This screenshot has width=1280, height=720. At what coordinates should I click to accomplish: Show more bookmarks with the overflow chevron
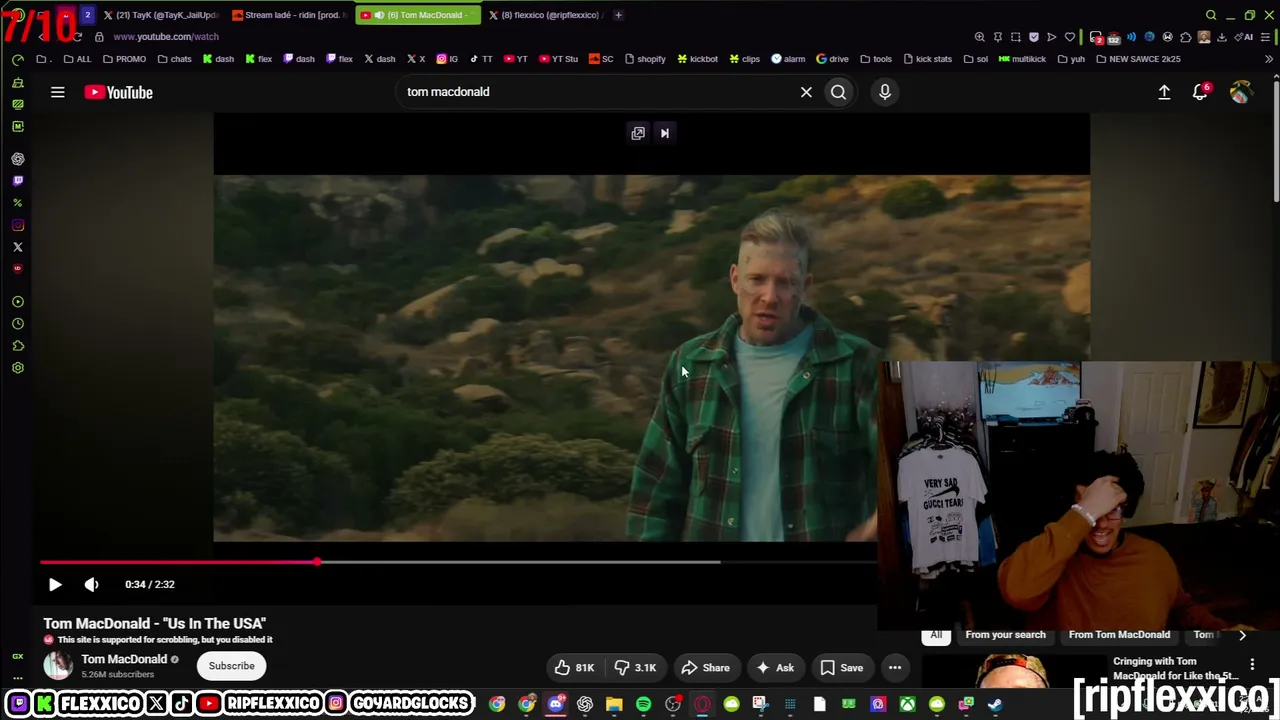[1269, 59]
